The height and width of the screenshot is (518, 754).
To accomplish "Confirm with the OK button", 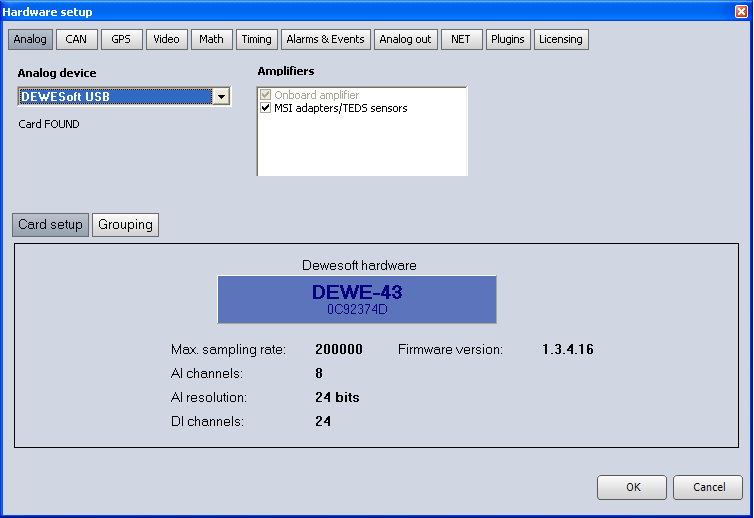I will point(632,487).
